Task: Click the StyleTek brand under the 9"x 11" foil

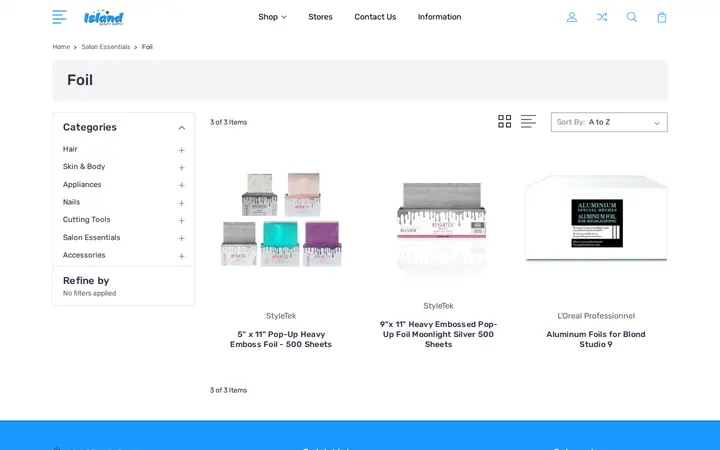Action: (439, 306)
